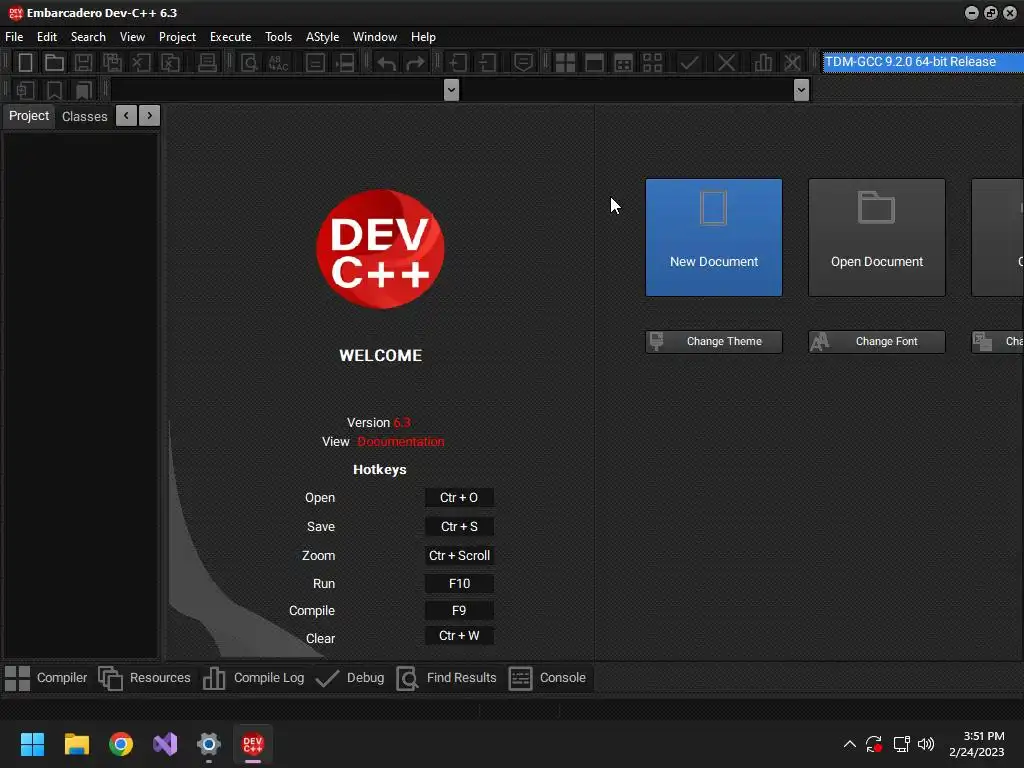Click the Stop execution X toolbar icon
This screenshot has width=1024, height=768.
726,63
